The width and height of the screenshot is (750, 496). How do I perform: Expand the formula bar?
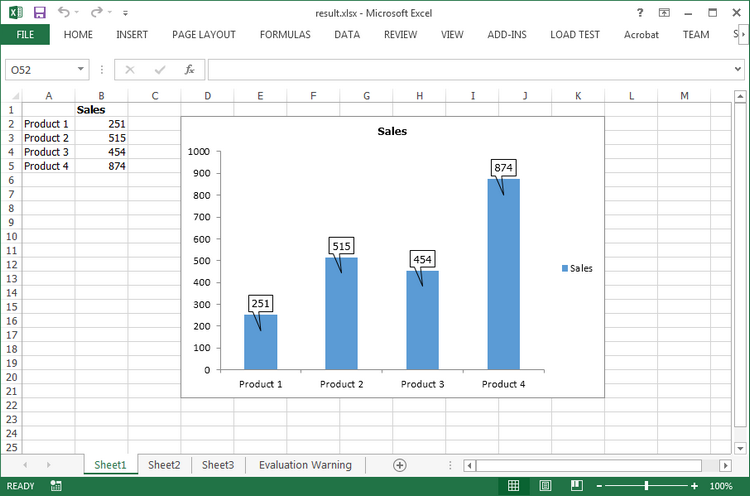coord(738,69)
